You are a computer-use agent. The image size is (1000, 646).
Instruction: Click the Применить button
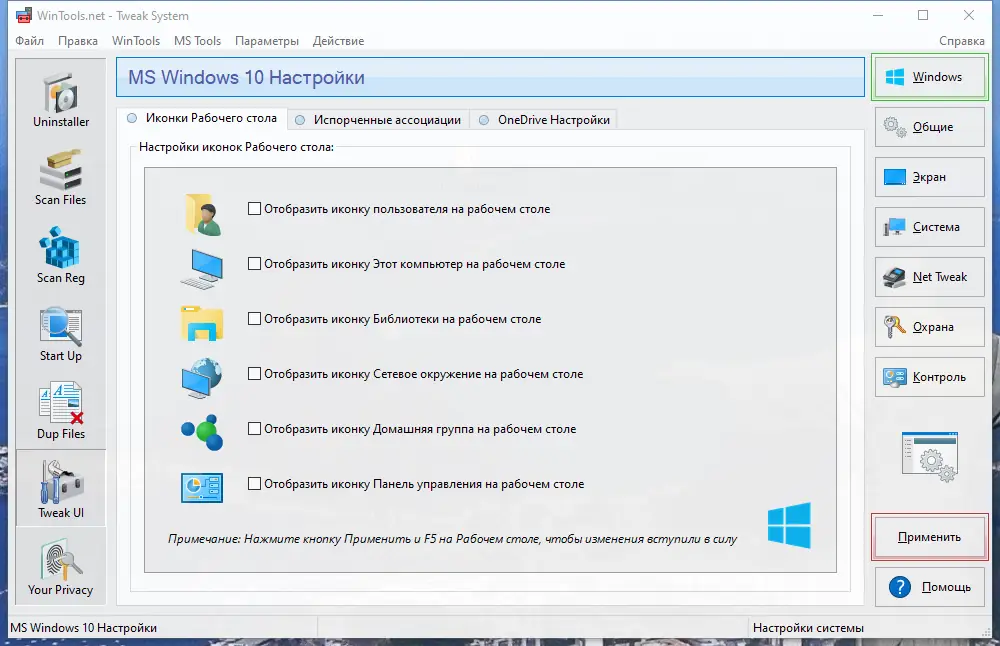click(930, 537)
